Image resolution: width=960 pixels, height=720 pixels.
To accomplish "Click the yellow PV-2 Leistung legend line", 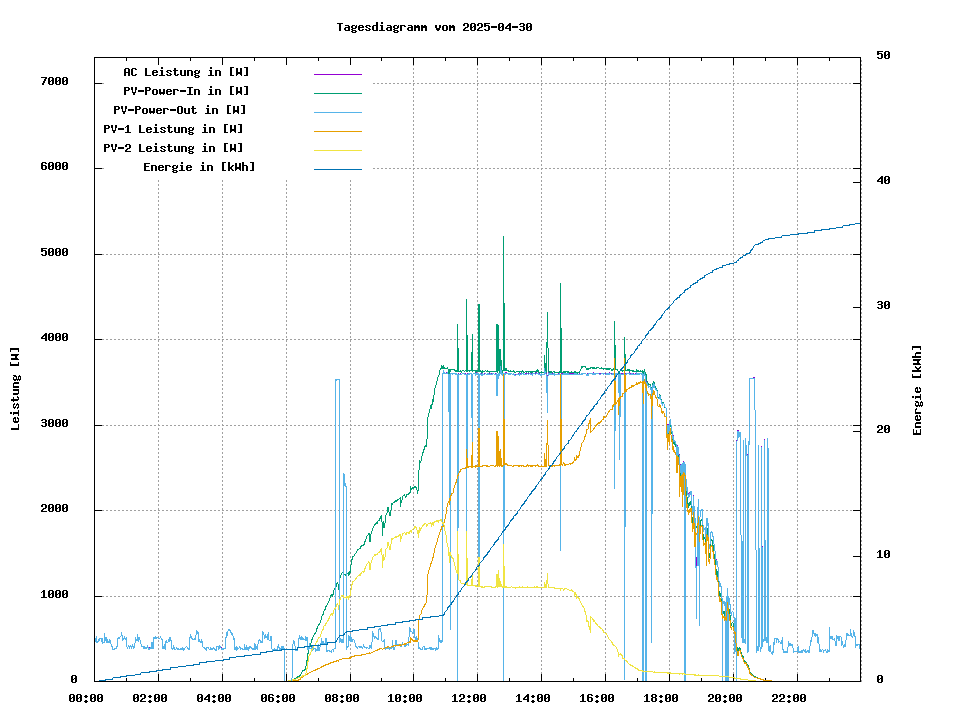I will 337,150.
